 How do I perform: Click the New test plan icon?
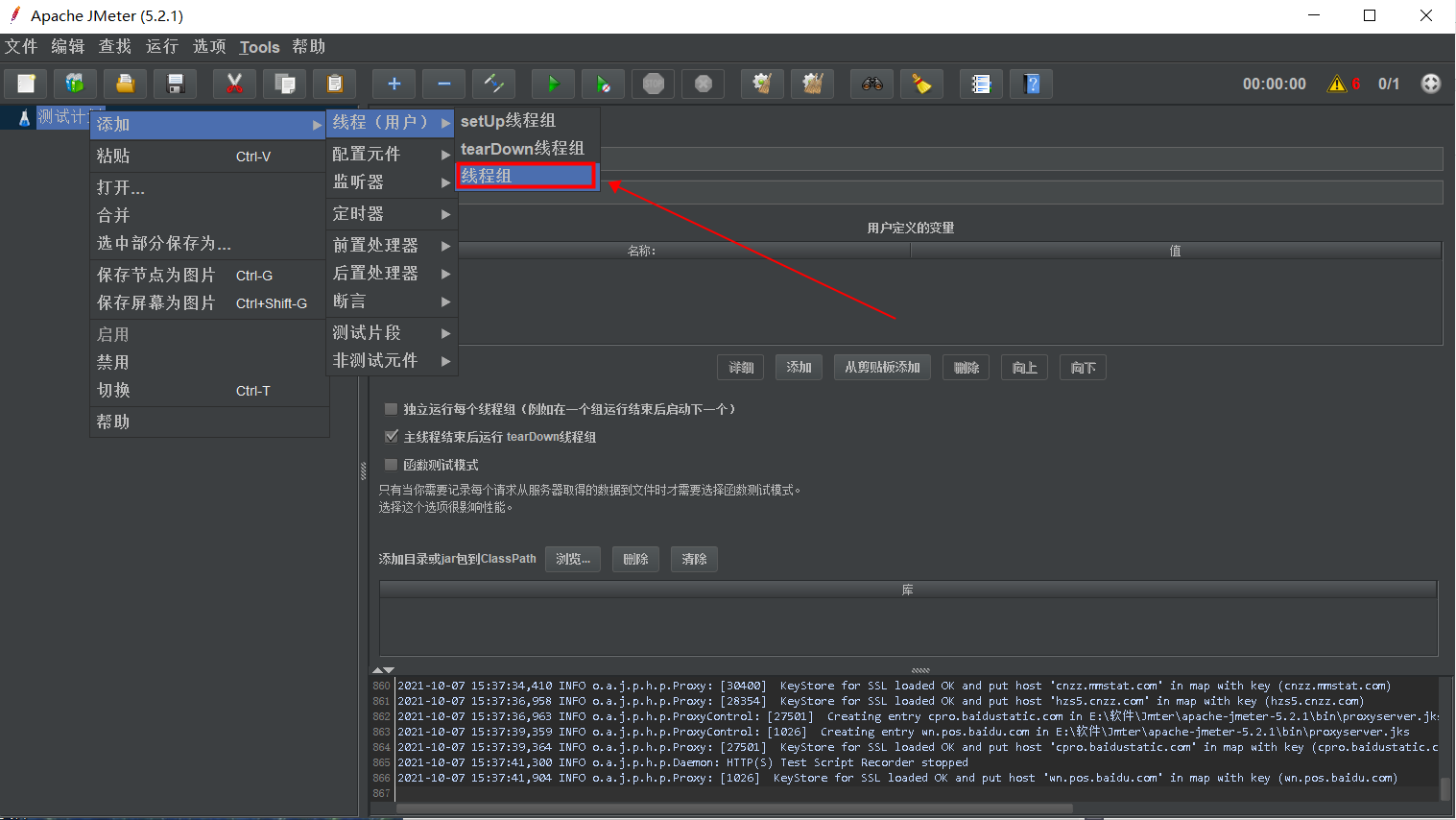26,84
